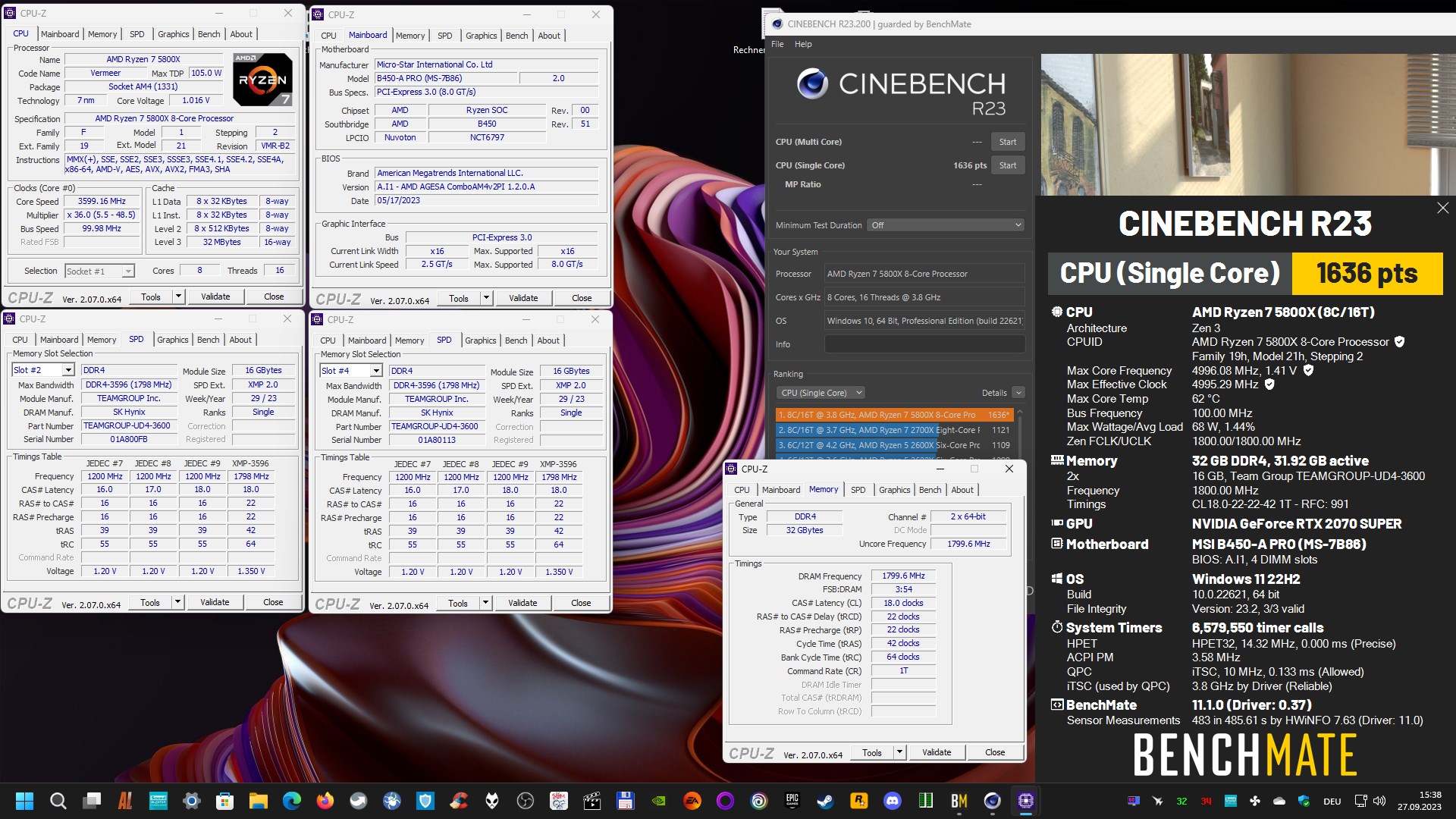The width and height of the screenshot is (1456, 819).
Task: Open Microsoft Store from the taskbar
Action: tap(224, 801)
